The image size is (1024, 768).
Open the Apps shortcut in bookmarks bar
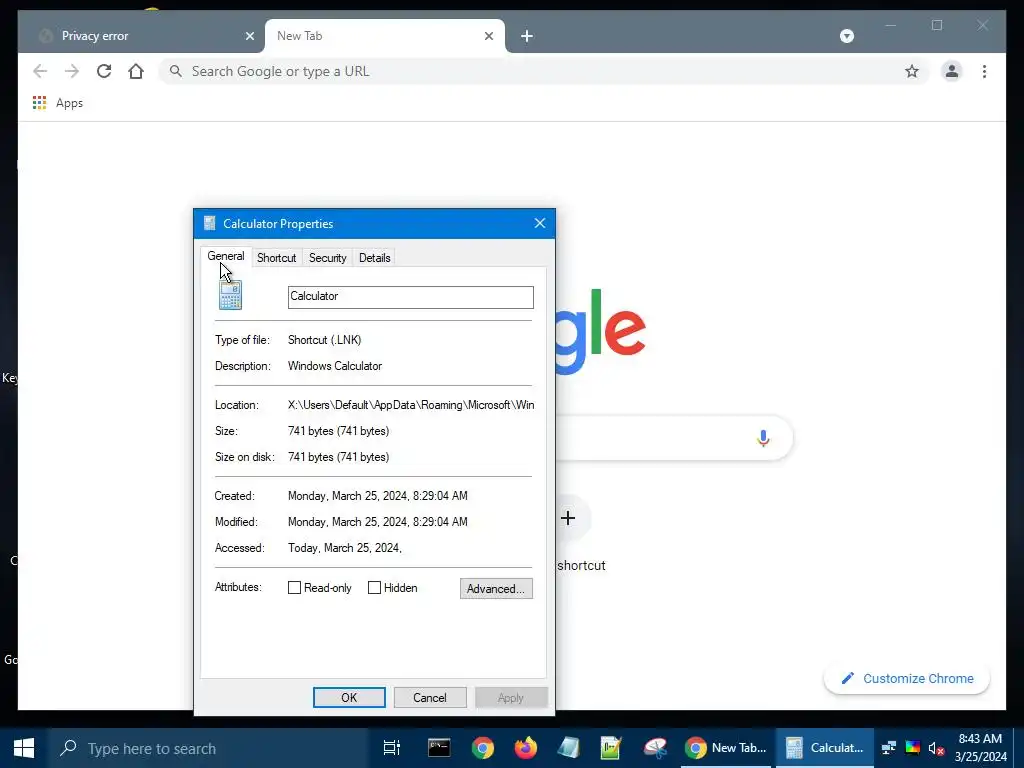click(x=58, y=103)
